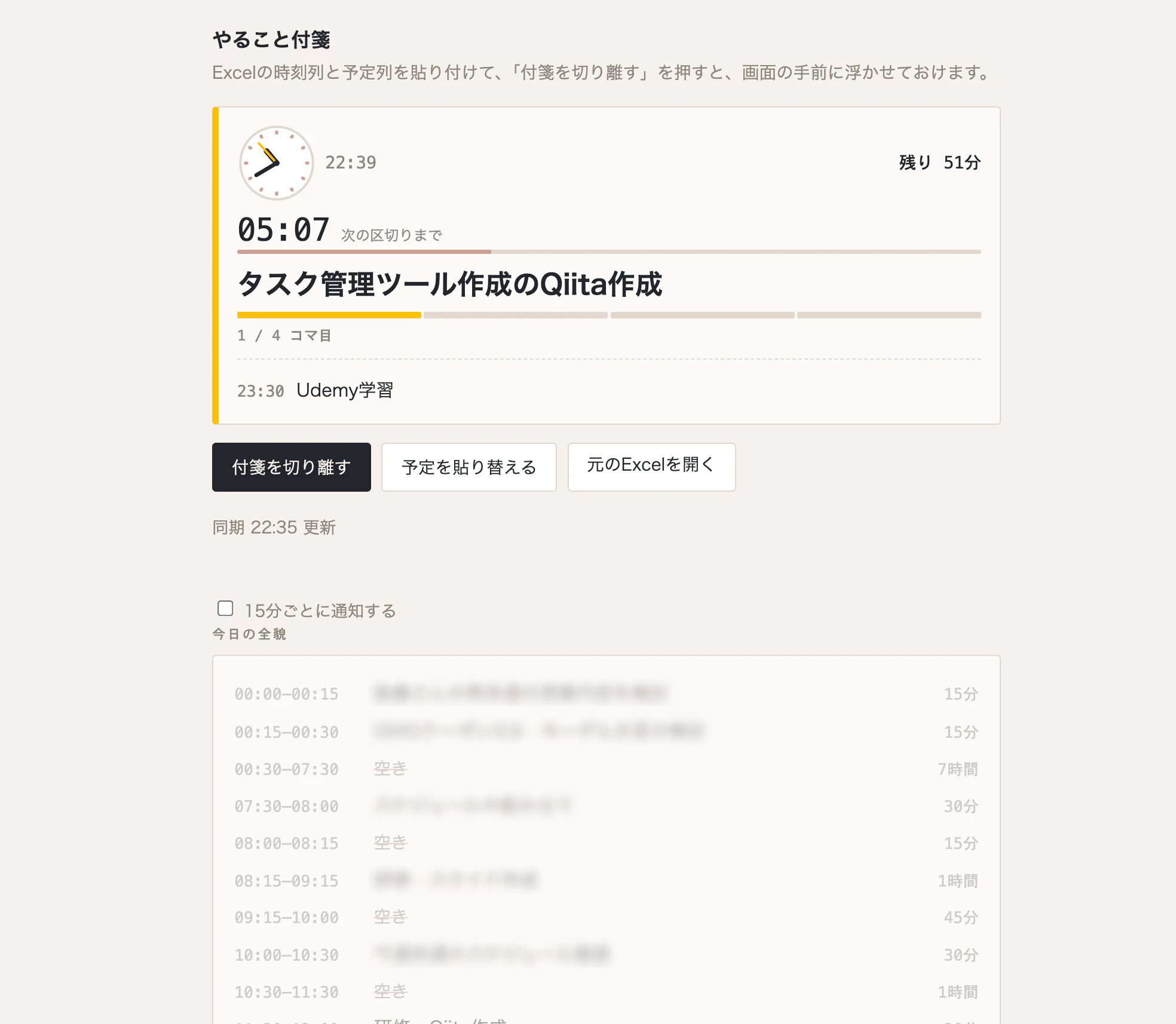Click the やること付箋 page title
The width and height of the screenshot is (1176, 1024).
pyautogui.click(x=271, y=40)
